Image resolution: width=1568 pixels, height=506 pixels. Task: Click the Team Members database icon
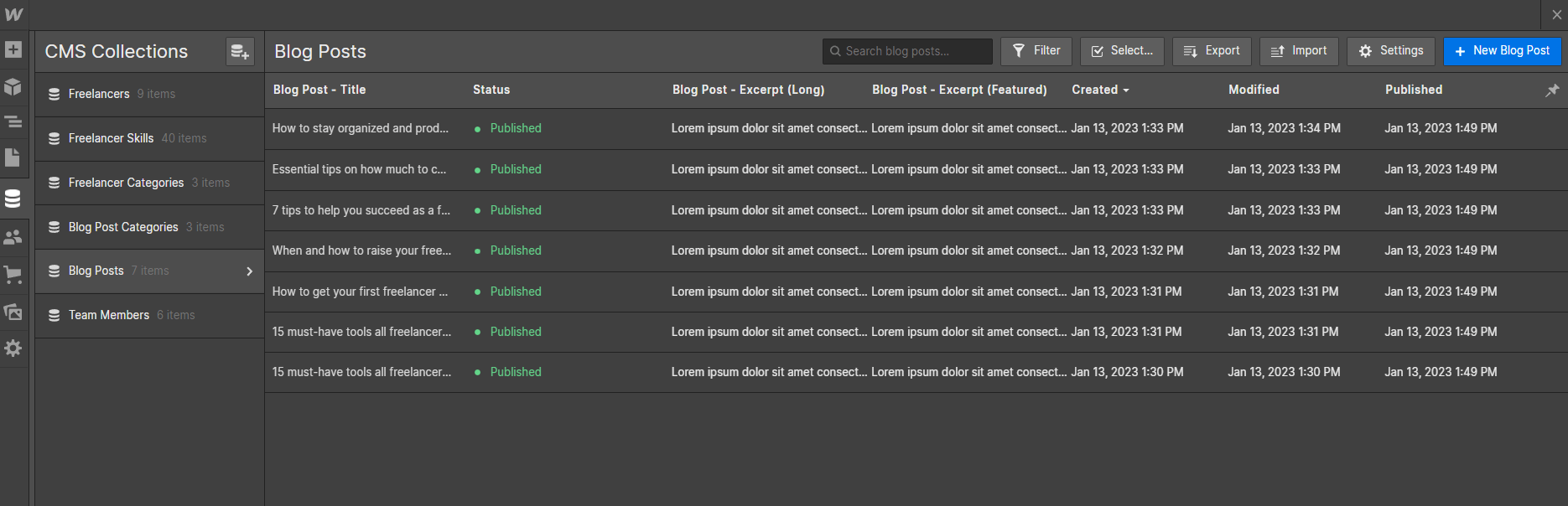point(54,315)
